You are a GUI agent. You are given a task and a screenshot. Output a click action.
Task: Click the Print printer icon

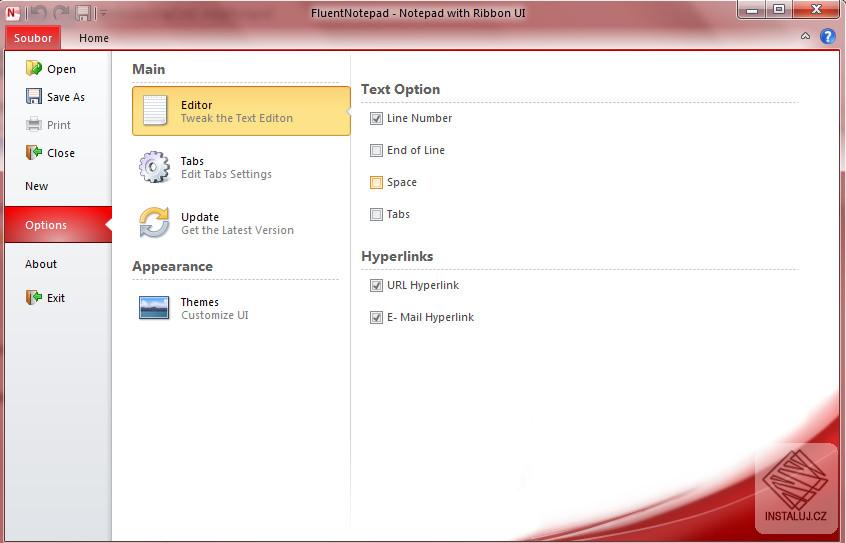33,125
